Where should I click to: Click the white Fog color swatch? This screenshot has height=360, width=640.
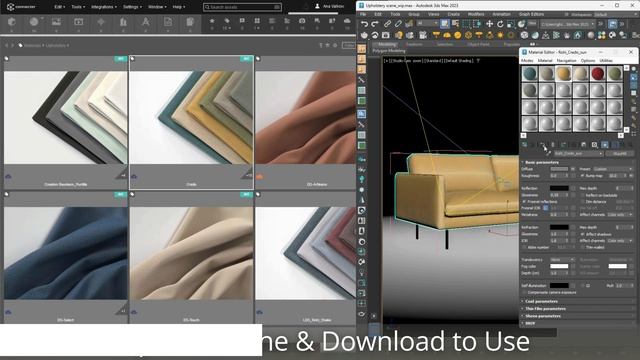coord(559,266)
